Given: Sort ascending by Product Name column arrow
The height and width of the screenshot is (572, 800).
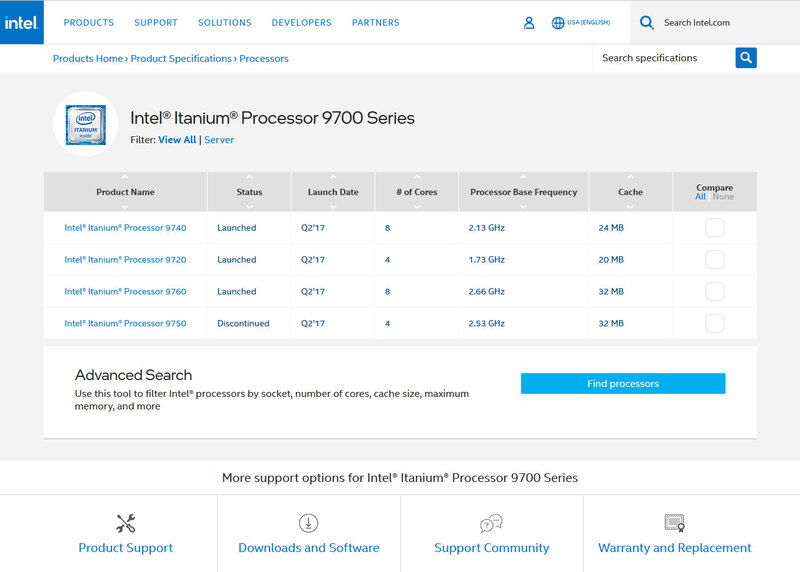Looking at the screenshot, I should click(125, 178).
